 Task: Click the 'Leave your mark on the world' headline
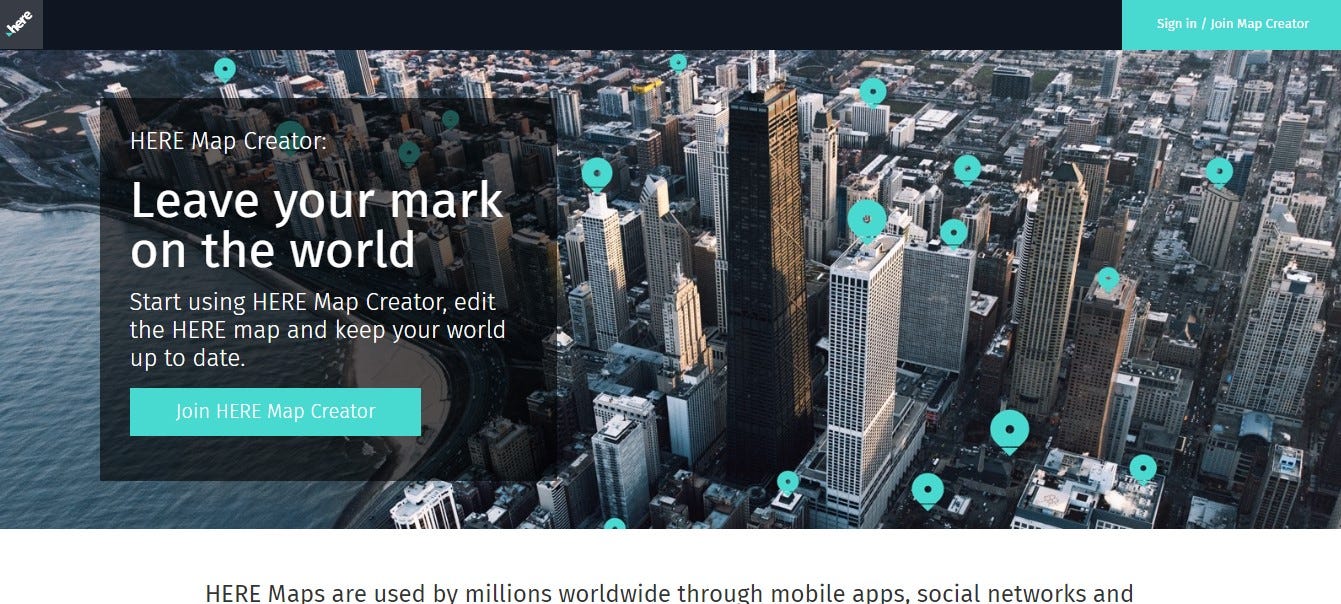(317, 225)
